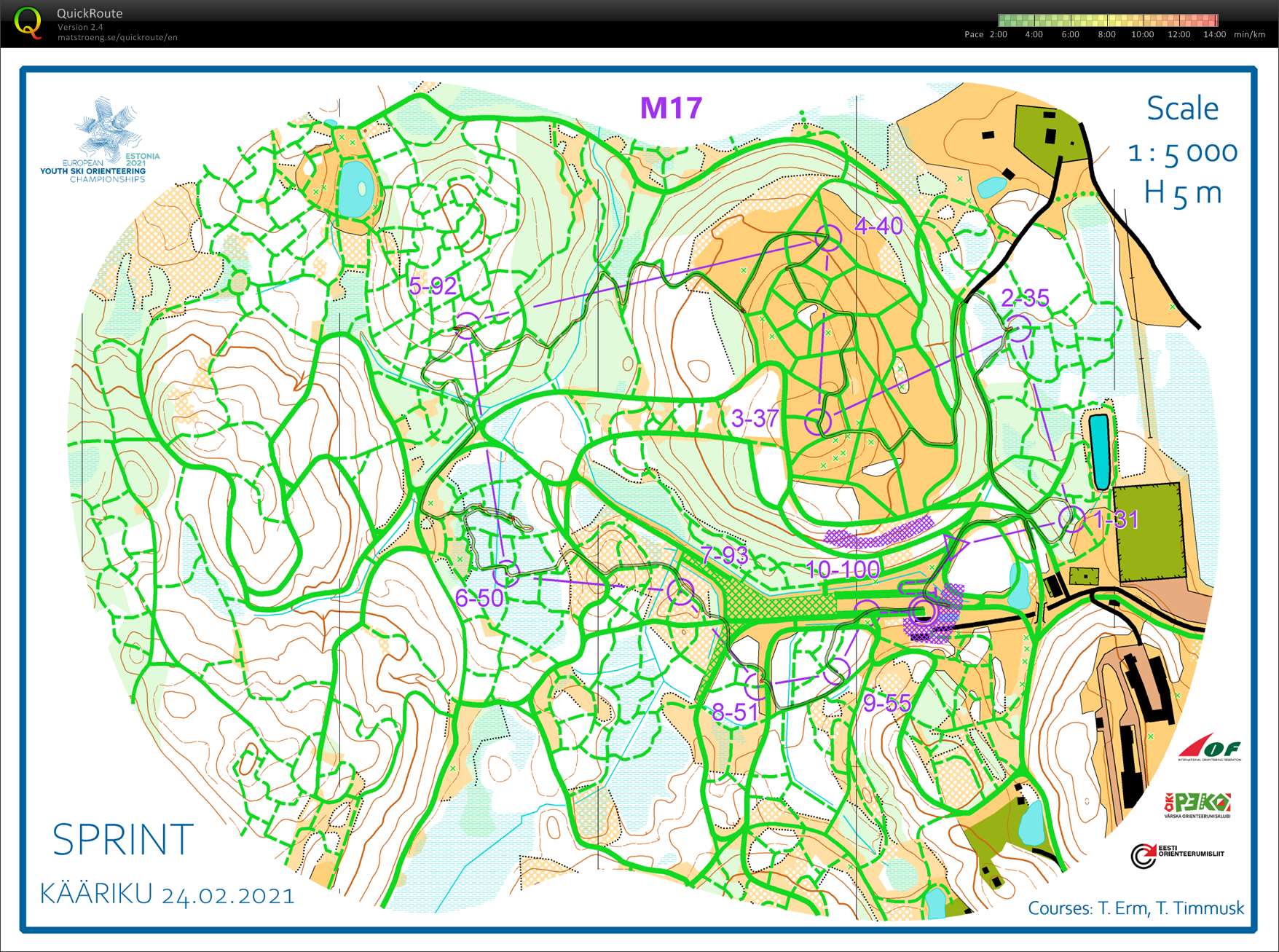Click the IOF federation logo
Screen dimensions: 1279x952
click(1210, 748)
